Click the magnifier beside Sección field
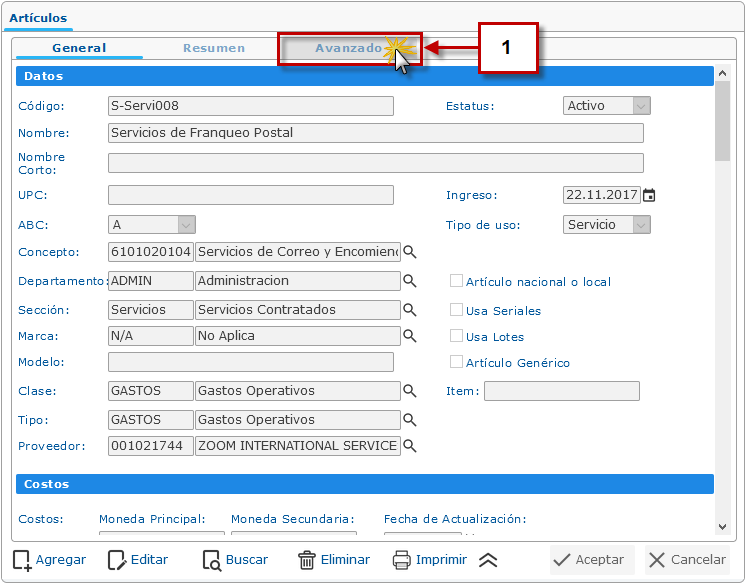The image size is (746, 584). point(409,310)
